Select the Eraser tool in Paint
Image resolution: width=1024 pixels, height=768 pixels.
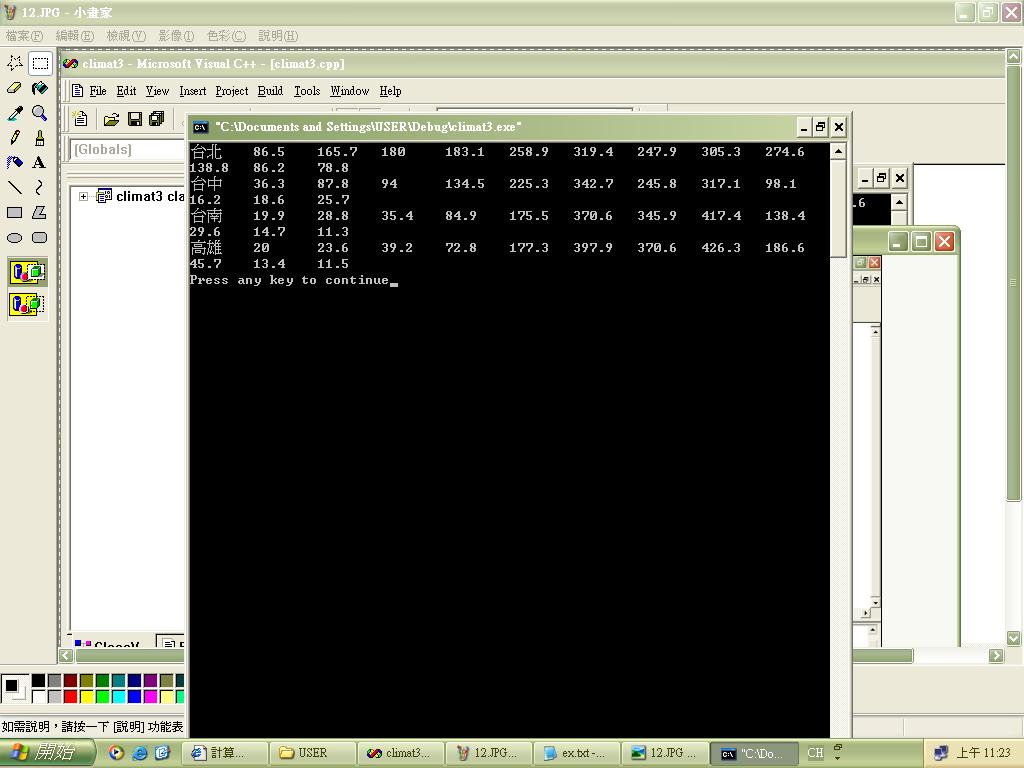[15, 88]
